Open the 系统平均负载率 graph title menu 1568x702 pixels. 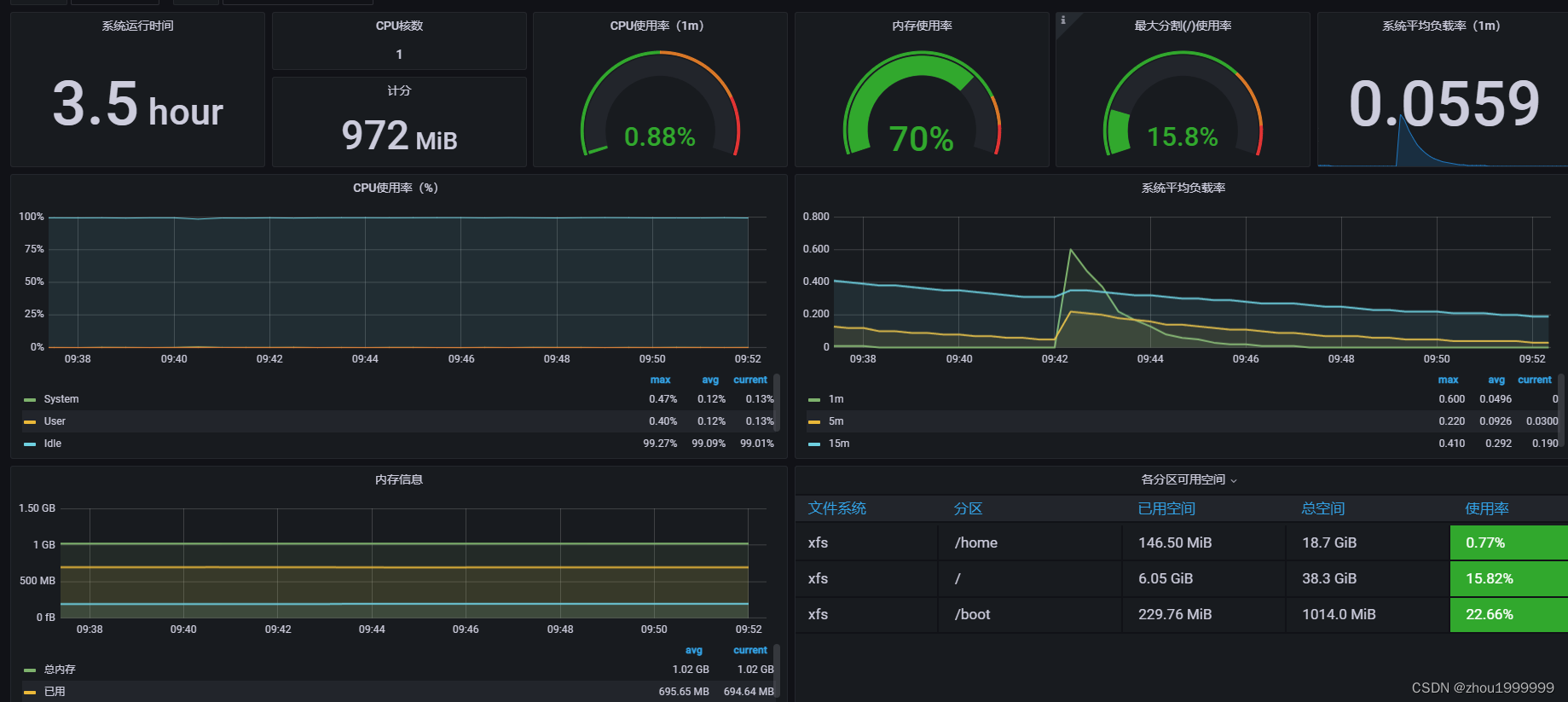click(1183, 188)
